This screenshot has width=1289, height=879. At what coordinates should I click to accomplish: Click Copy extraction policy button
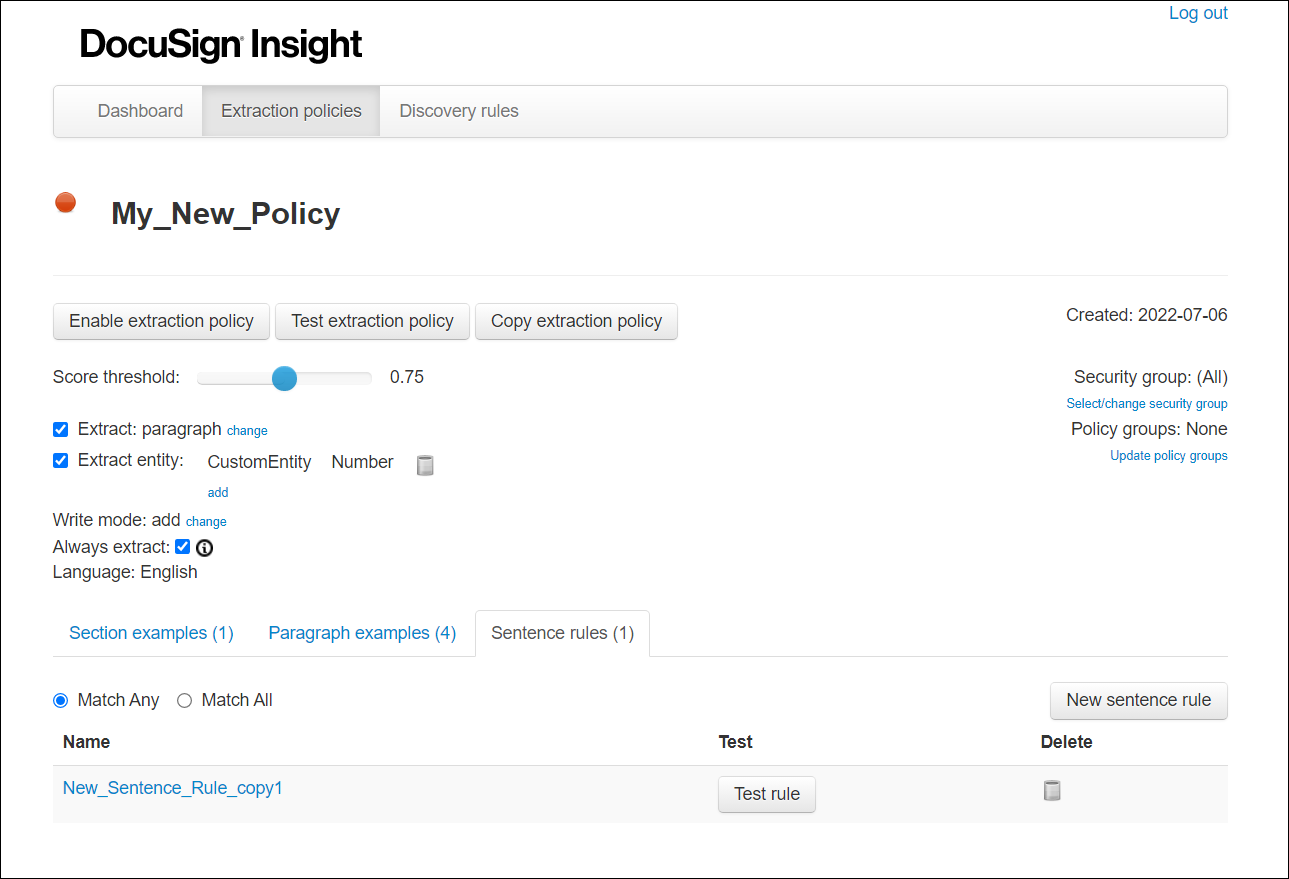[576, 321]
